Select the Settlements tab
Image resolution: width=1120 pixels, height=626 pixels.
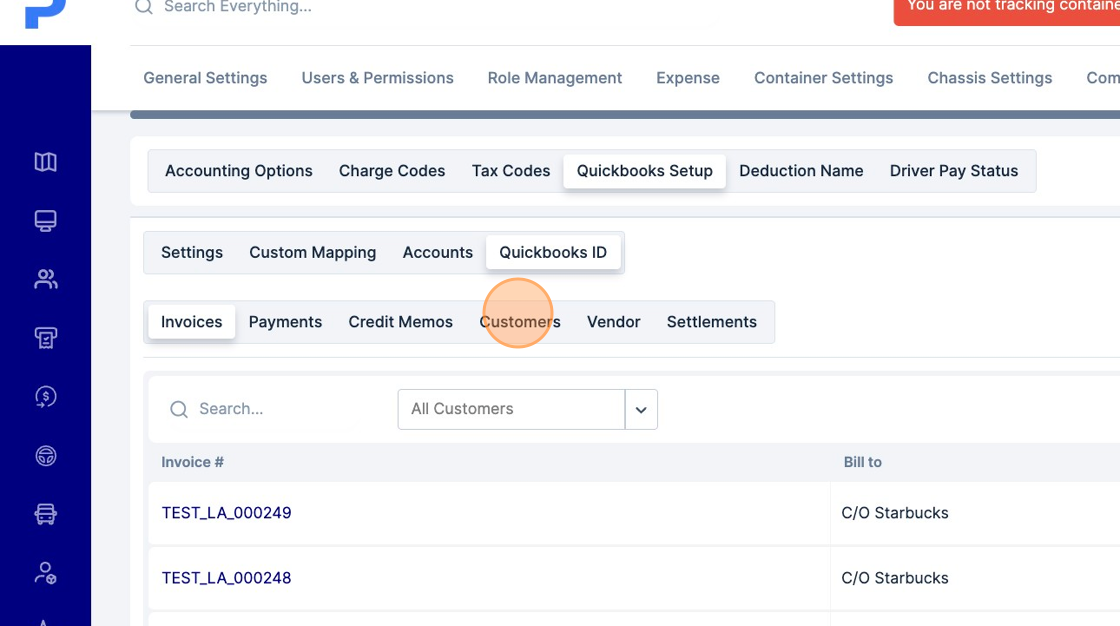click(711, 322)
